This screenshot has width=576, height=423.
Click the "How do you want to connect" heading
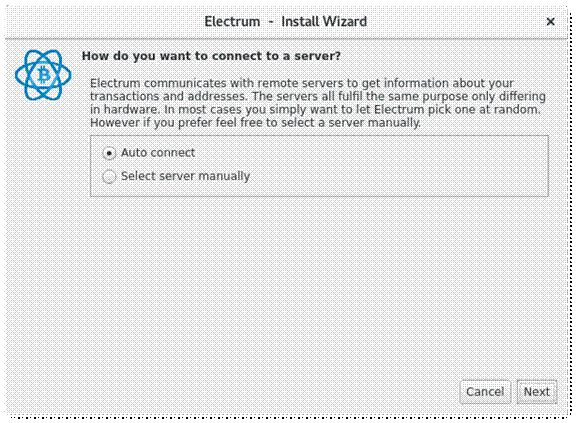[x=211, y=56]
